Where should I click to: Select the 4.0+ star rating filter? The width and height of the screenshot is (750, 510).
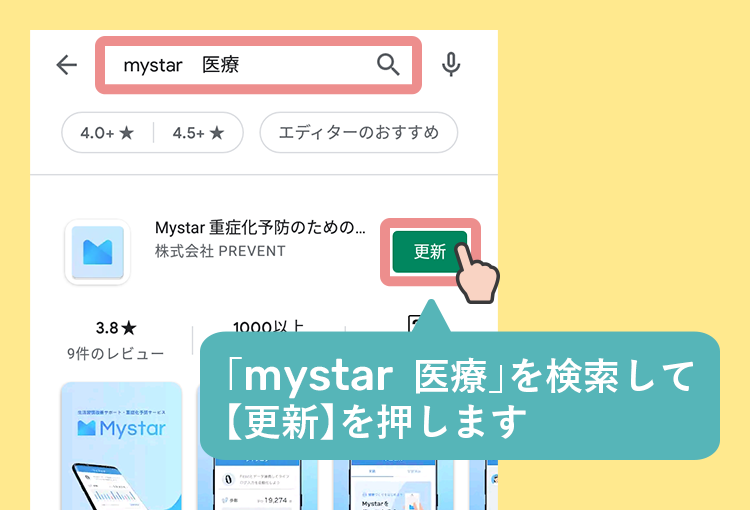pos(107,133)
